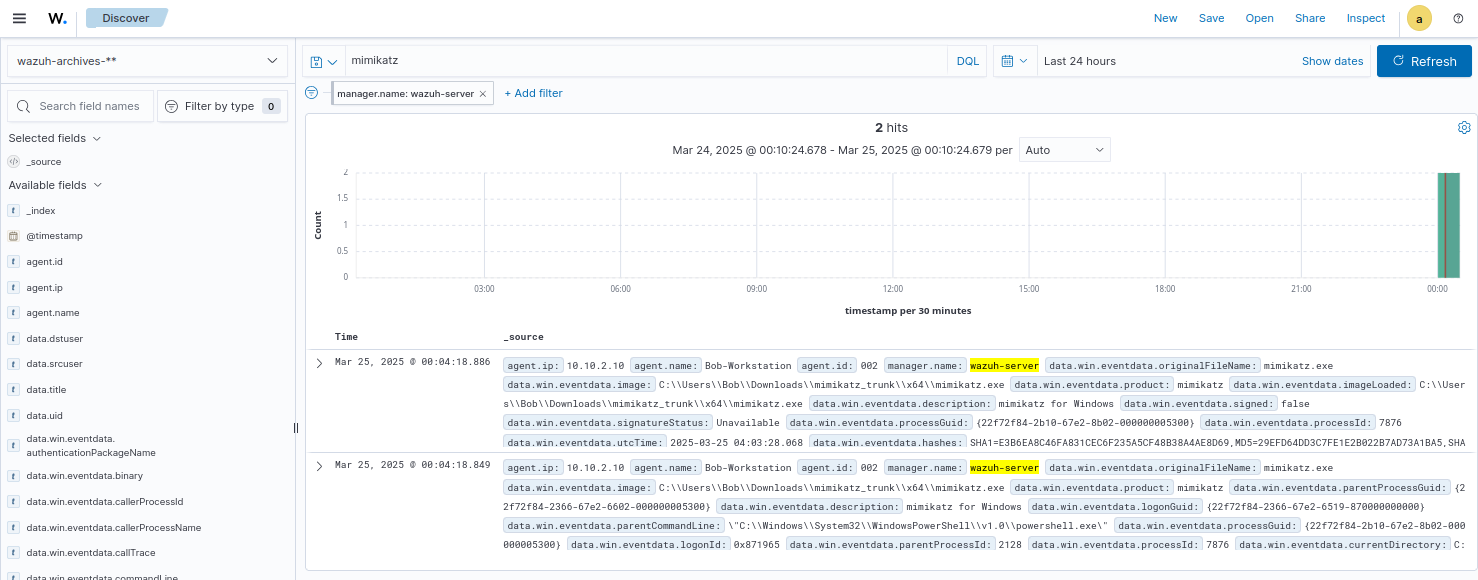Open user avatar account menu

tap(1419, 18)
